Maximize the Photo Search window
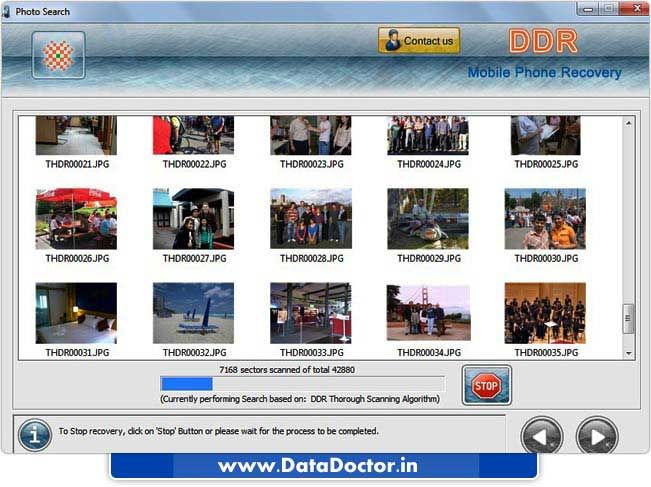 coord(609,9)
